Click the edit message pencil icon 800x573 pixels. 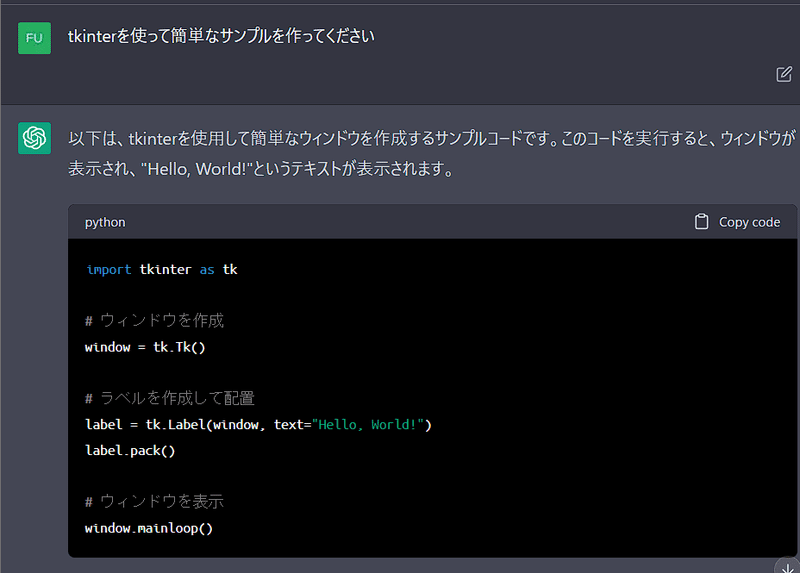784,74
